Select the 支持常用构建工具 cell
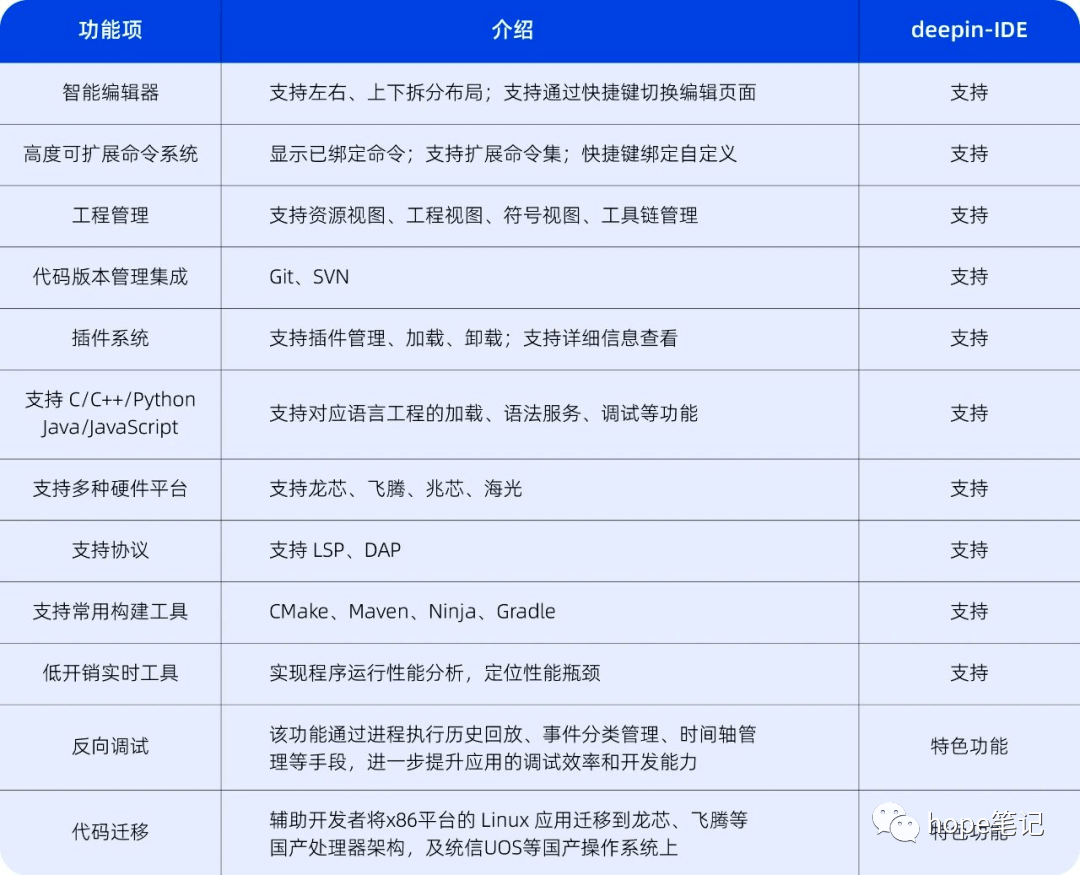Screen dimensions: 1080x875 (x=110, y=612)
